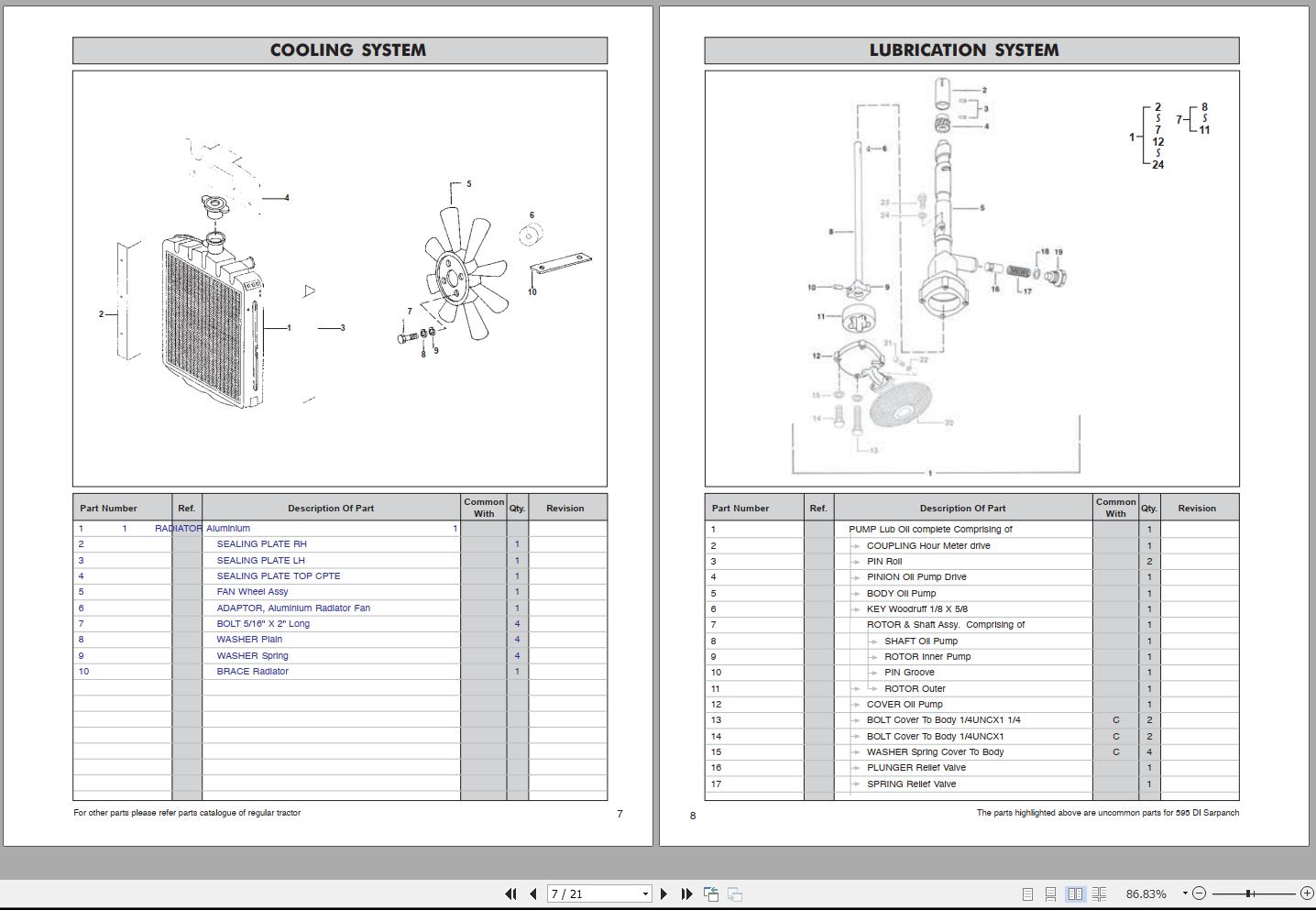The width and height of the screenshot is (1316, 910).
Task: Open the next view icon
Action: 733,894
